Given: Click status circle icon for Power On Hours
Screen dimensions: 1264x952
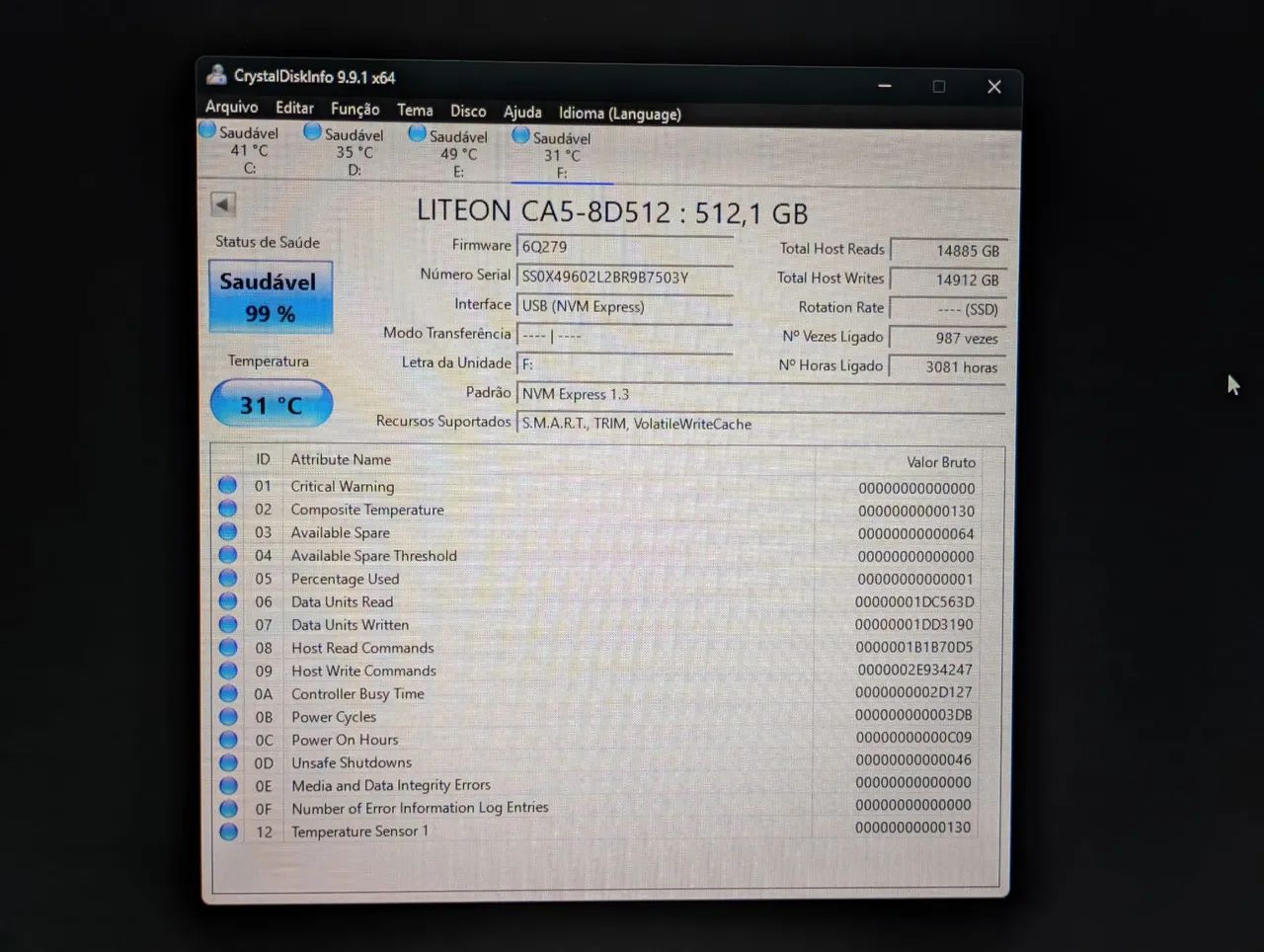Looking at the screenshot, I should [228, 740].
